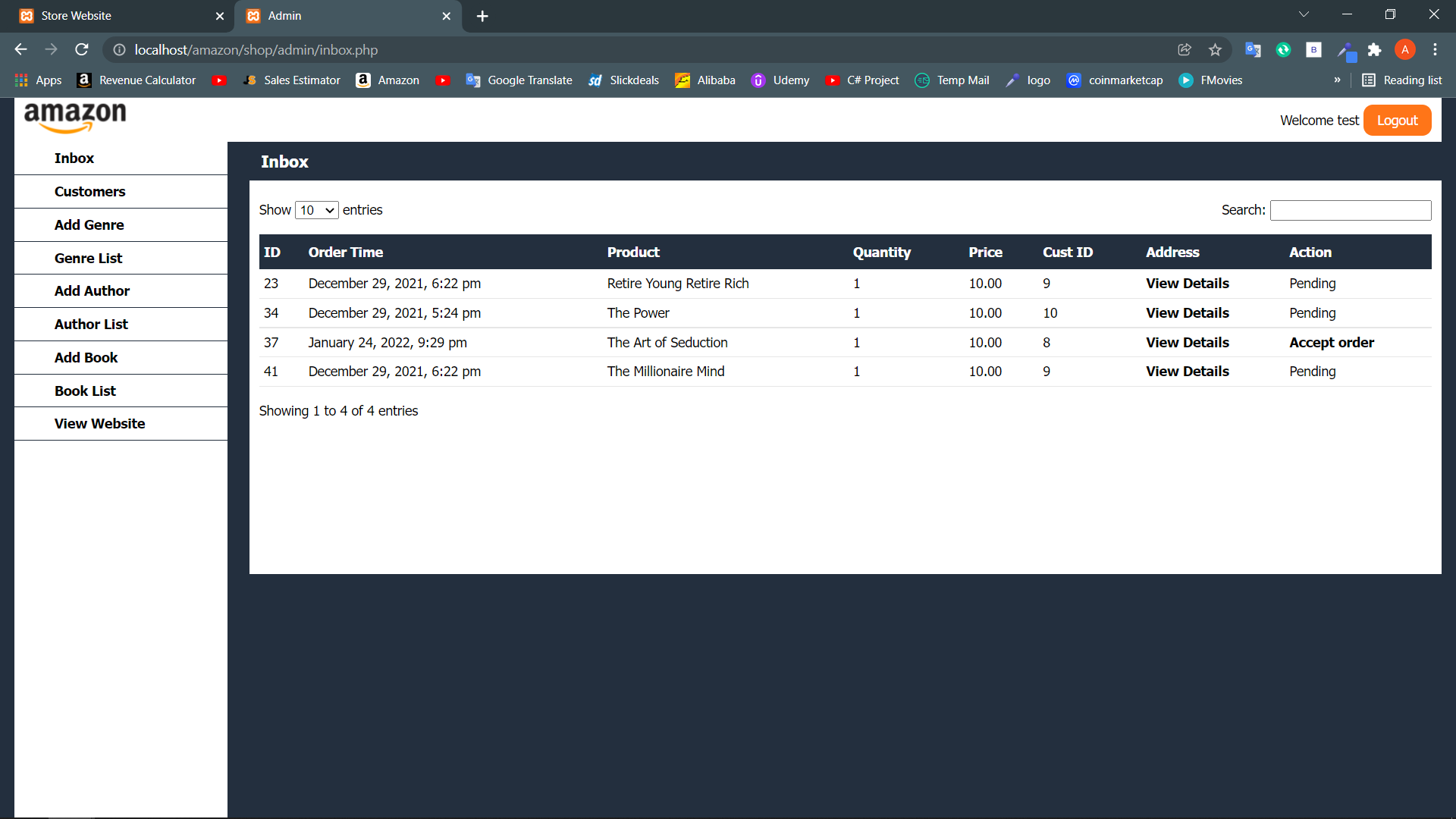Open the Temp Mail bookmark

pos(962,80)
